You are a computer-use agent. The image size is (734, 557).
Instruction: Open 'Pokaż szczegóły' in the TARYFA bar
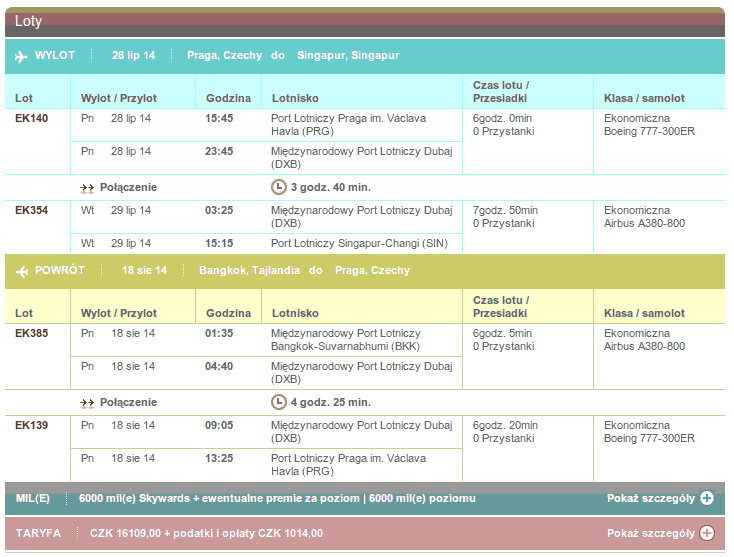651,534
